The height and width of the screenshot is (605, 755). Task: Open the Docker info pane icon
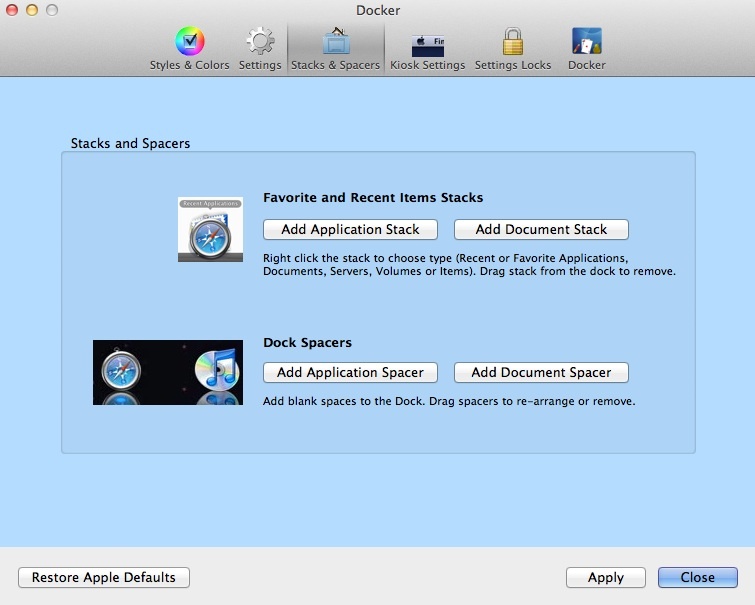point(586,48)
